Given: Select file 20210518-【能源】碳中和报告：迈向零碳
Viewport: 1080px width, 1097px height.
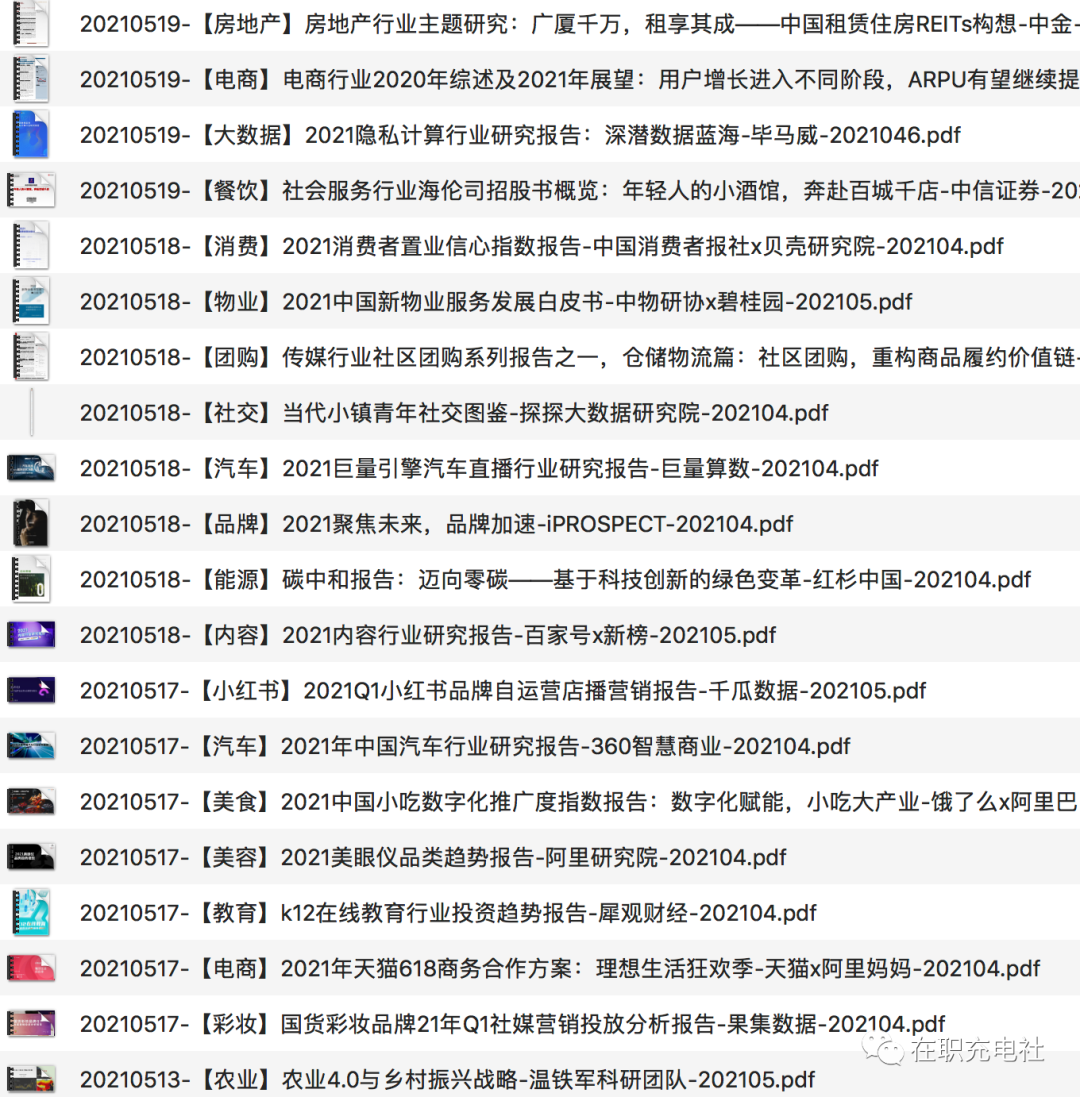Looking at the screenshot, I should 540,579.
